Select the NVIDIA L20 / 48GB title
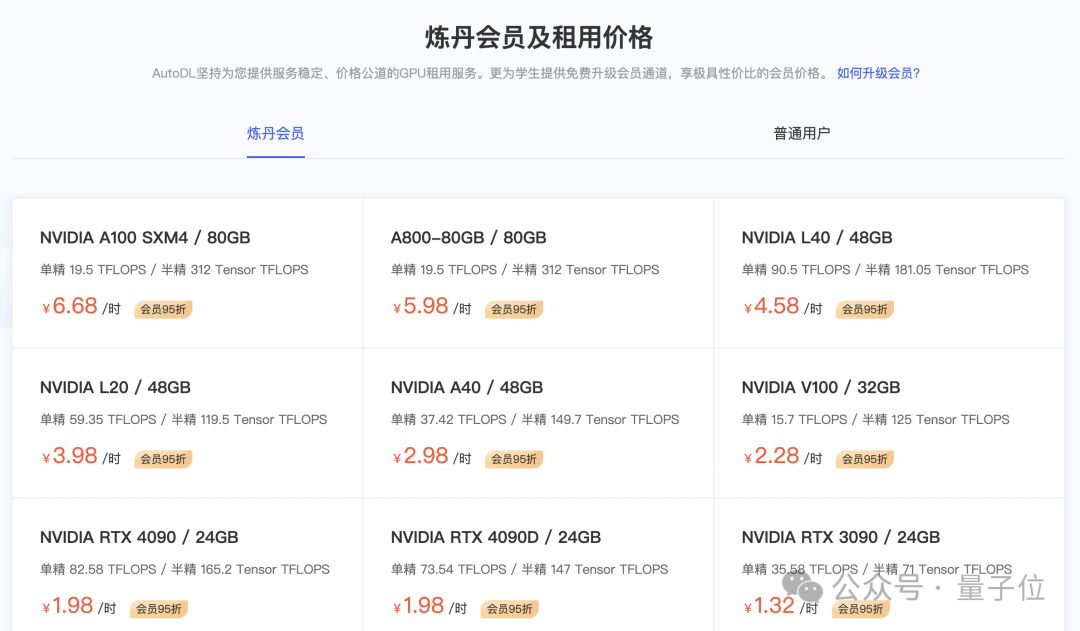This screenshot has height=631, width=1080. [115, 387]
